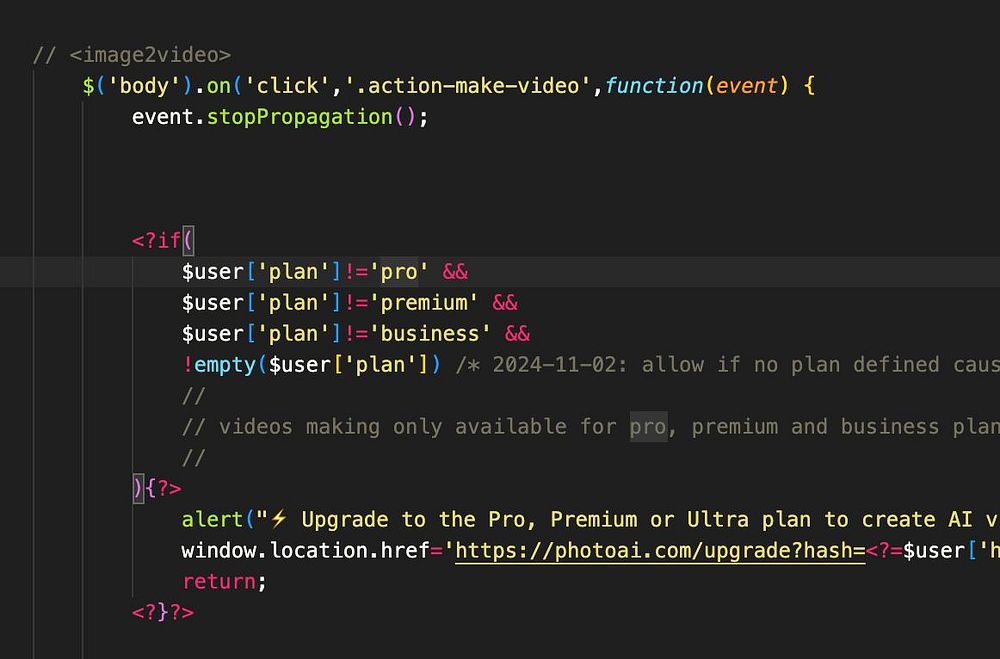Viewport: 1000px width, 659px height.
Task: Click the highlighted word pro in comment
Action: pos(648,426)
